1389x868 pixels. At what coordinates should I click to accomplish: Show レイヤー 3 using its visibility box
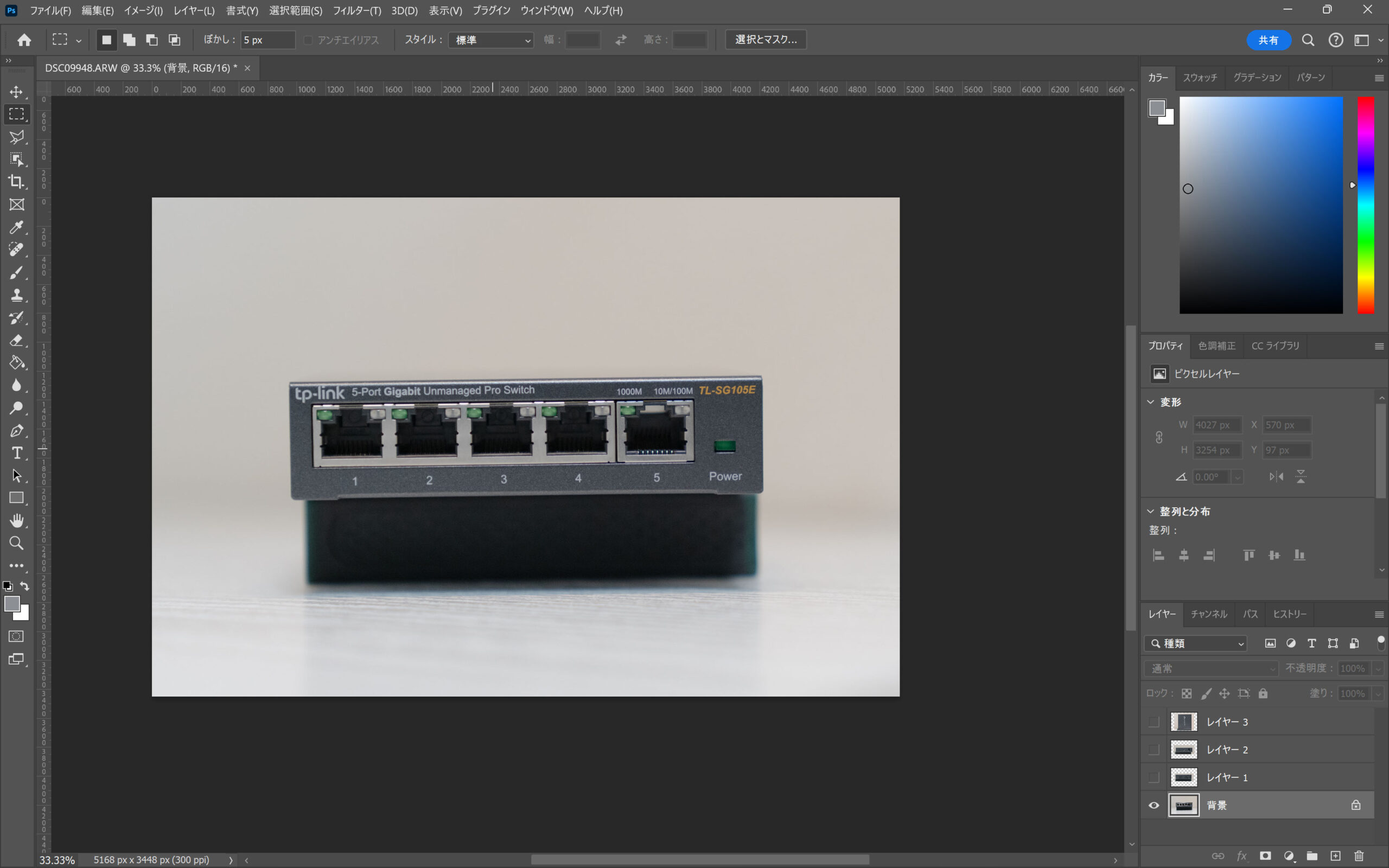pos(1154,722)
